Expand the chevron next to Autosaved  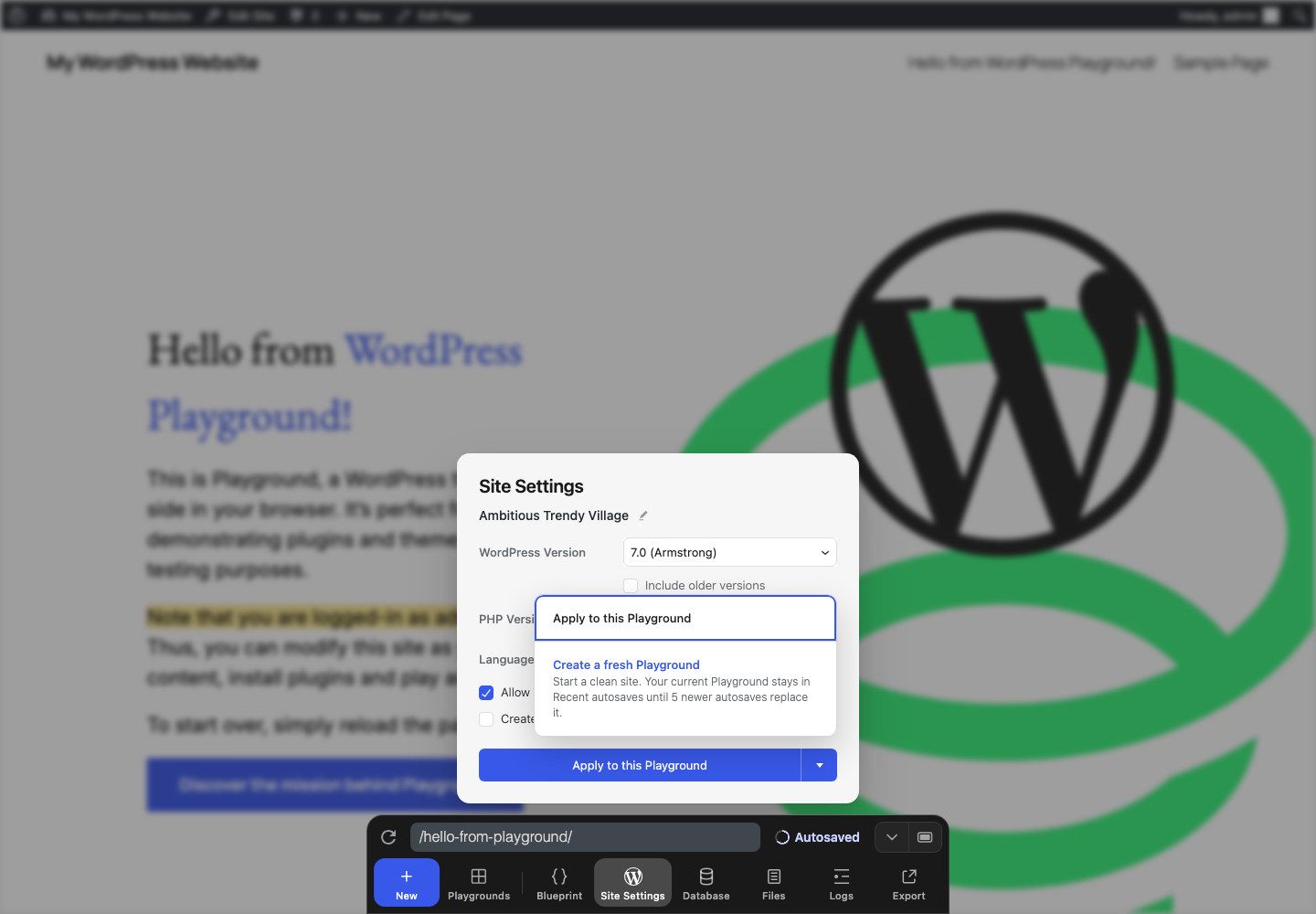pyautogui.click(x=892, y=837)
